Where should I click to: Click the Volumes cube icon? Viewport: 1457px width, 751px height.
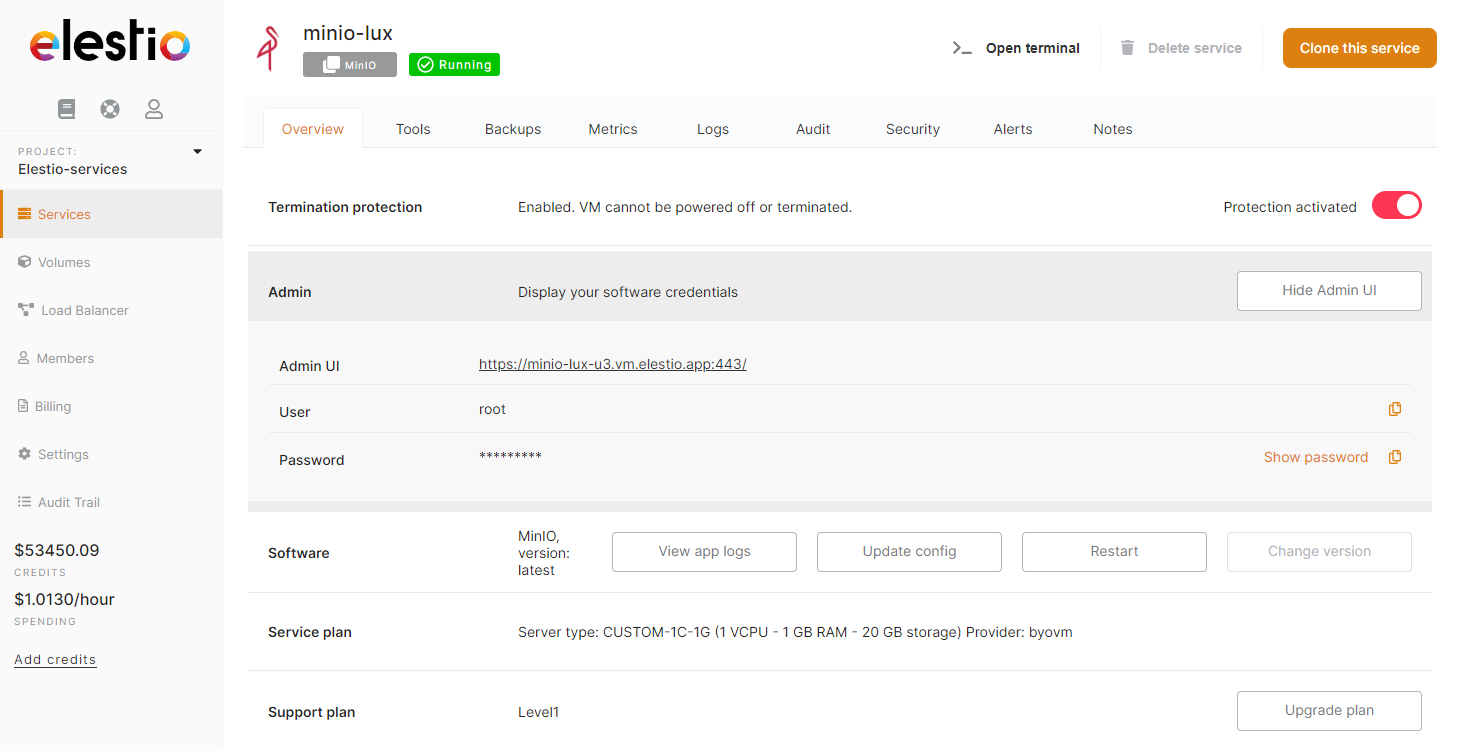pyautogui.click(x=25, y=262)
